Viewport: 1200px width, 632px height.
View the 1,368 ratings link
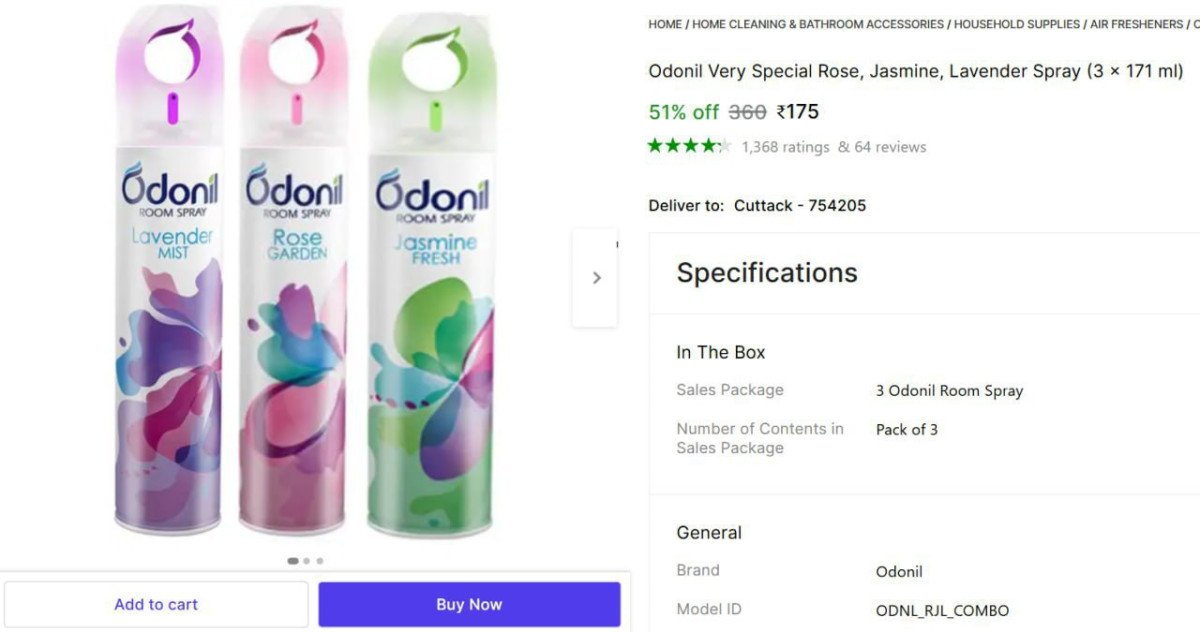[785, 147]
